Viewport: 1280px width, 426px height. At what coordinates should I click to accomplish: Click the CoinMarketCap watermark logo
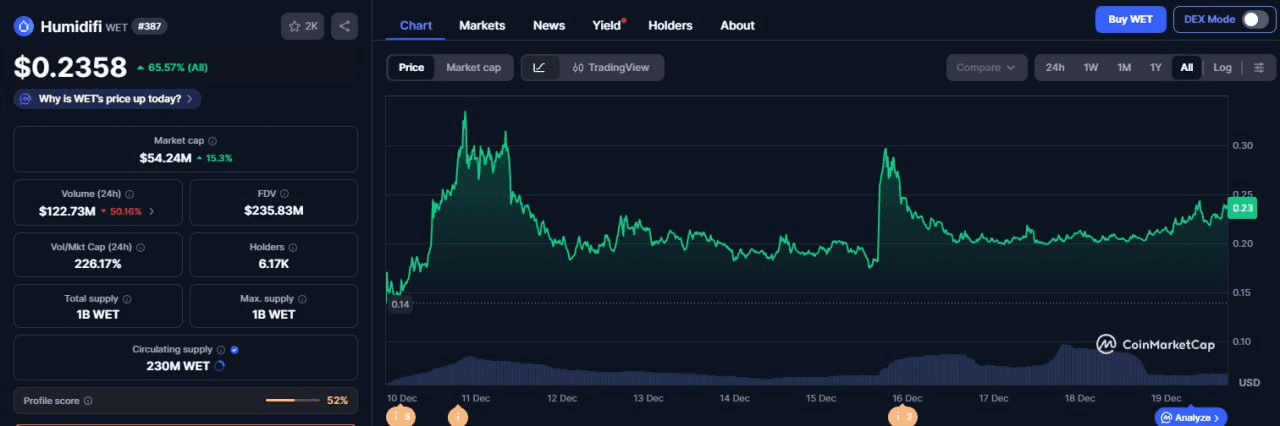(1156, 344)
